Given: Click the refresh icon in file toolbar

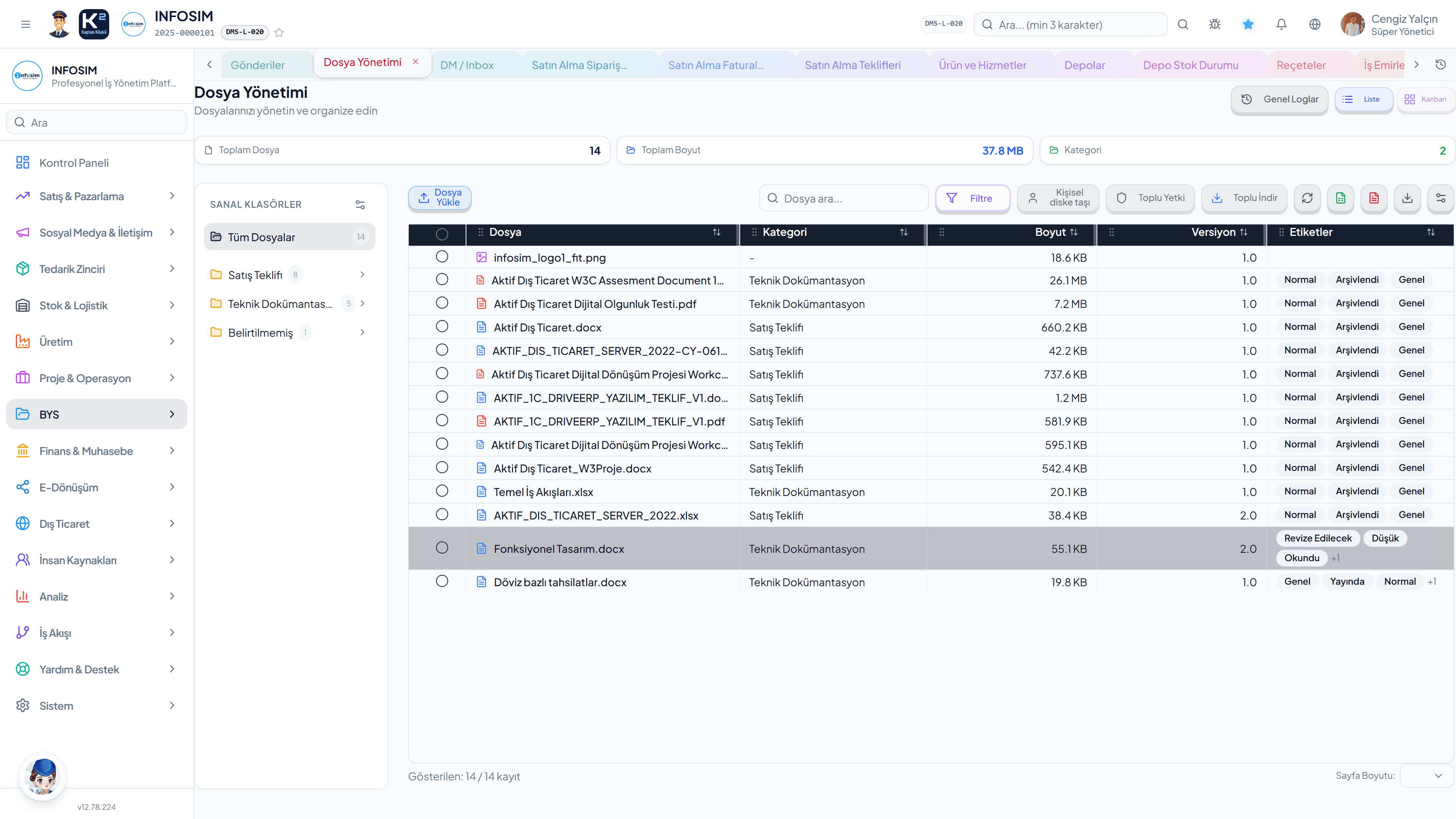Looking at the screenshot, I should point(1307,198).
